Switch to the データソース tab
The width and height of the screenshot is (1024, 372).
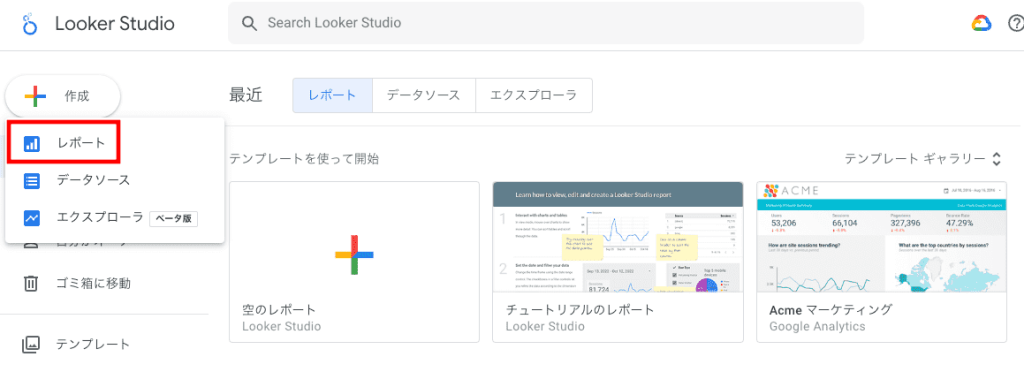click(423, 95)
